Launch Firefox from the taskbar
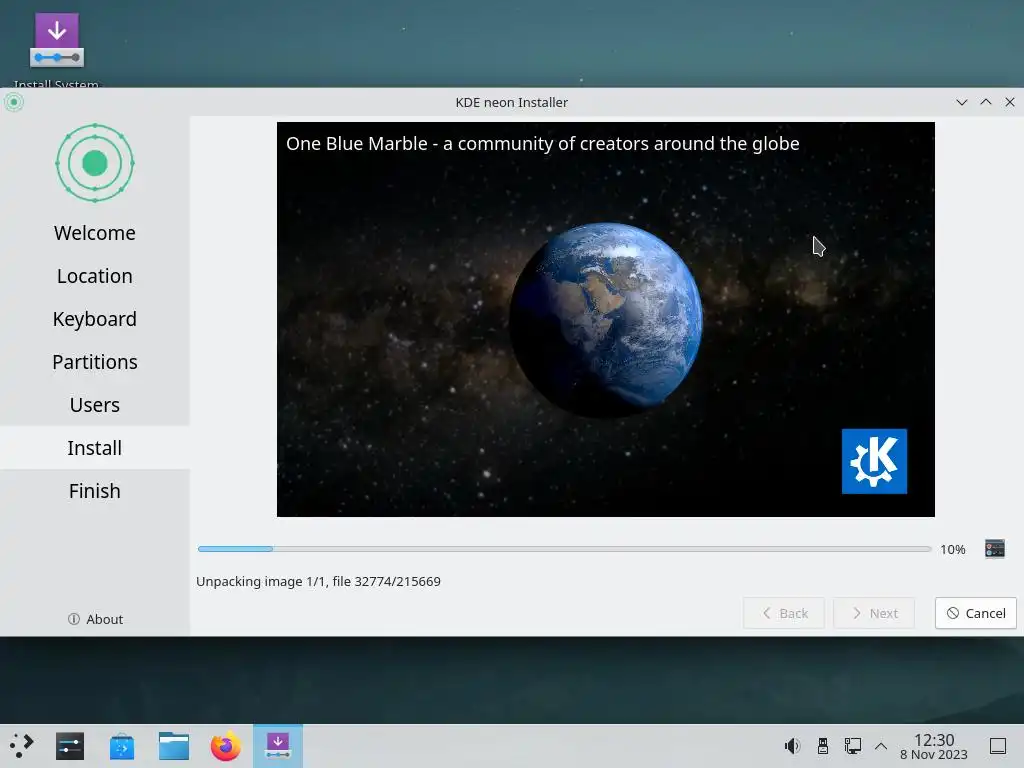Screen dimensions: 1024x768 click(225, 746)
